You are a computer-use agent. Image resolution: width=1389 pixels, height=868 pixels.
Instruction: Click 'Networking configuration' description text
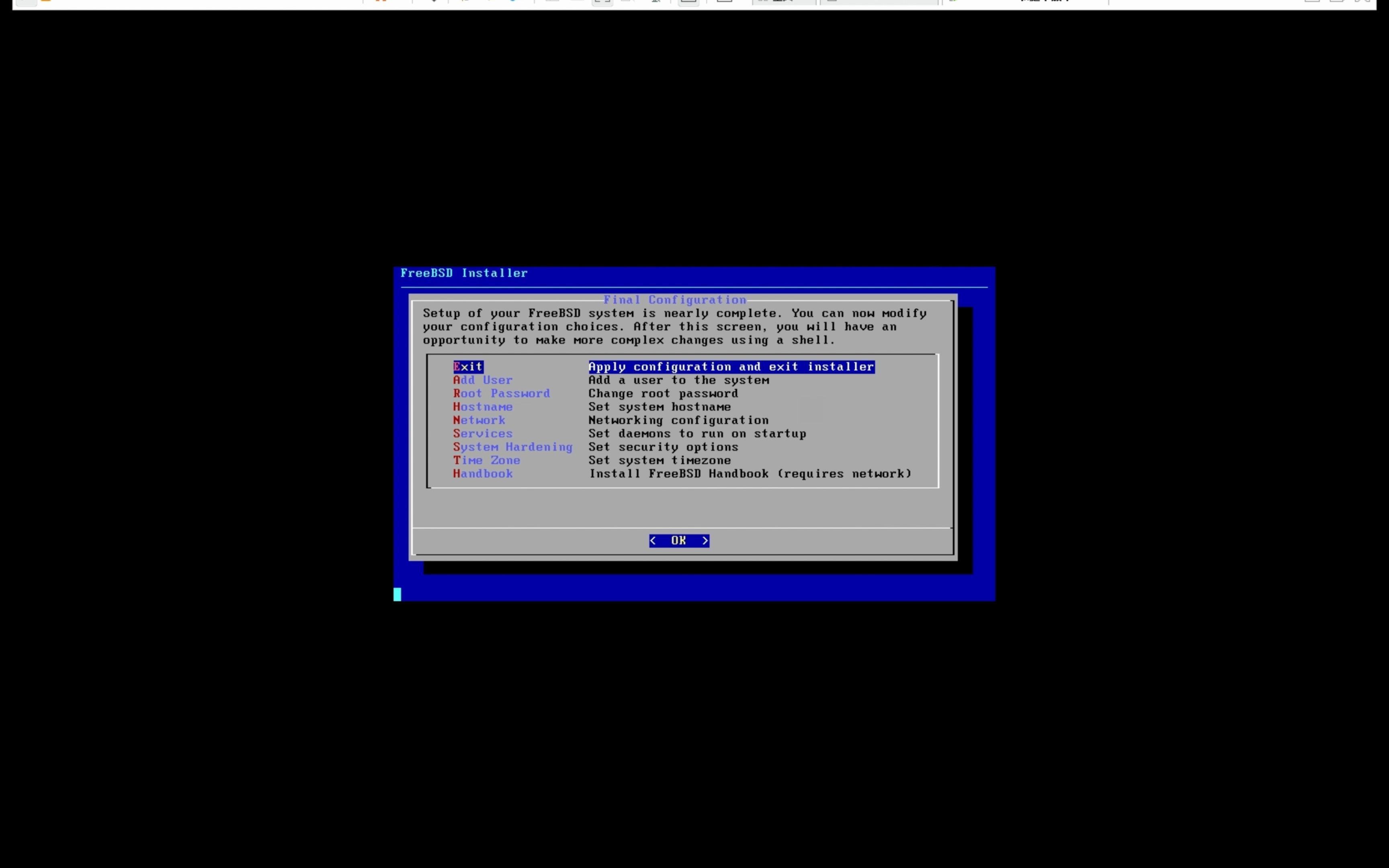click(678, 420)
